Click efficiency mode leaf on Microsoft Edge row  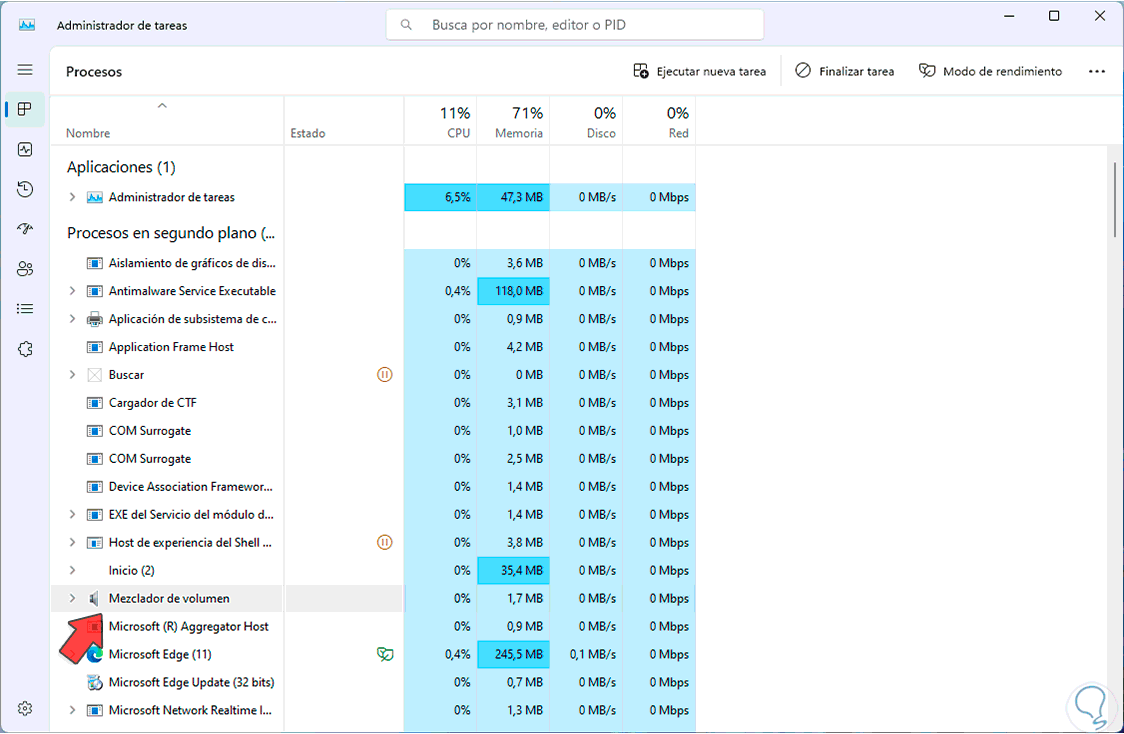coord(385,654)
